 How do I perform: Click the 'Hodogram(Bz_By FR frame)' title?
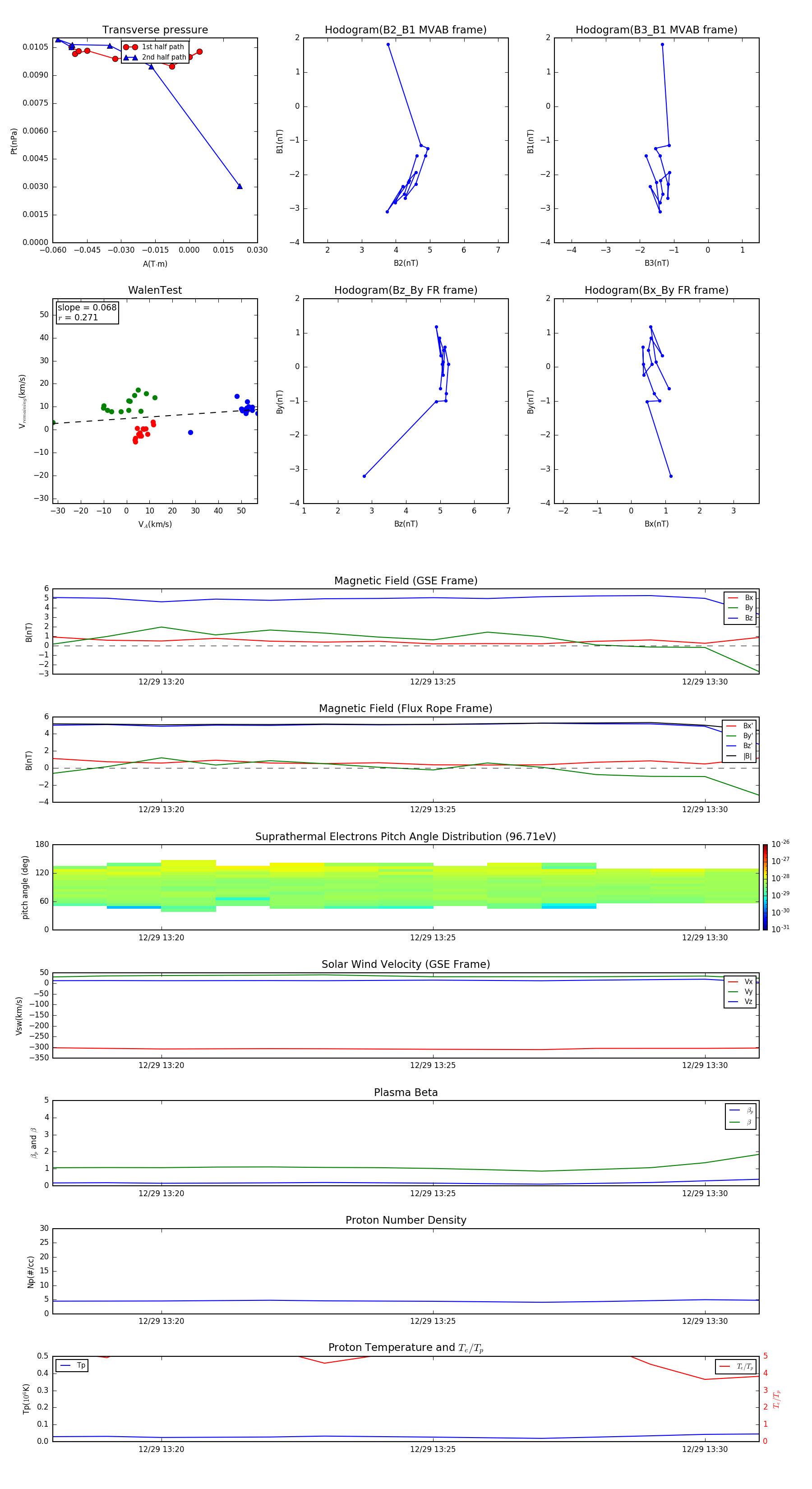tap(406, 290)
